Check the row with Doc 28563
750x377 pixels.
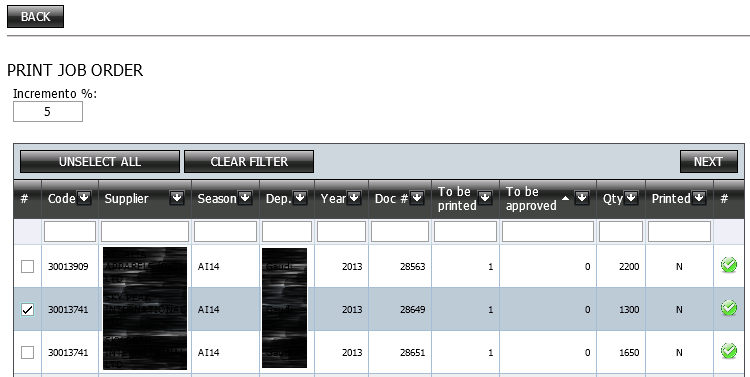(x=28, y=266)
